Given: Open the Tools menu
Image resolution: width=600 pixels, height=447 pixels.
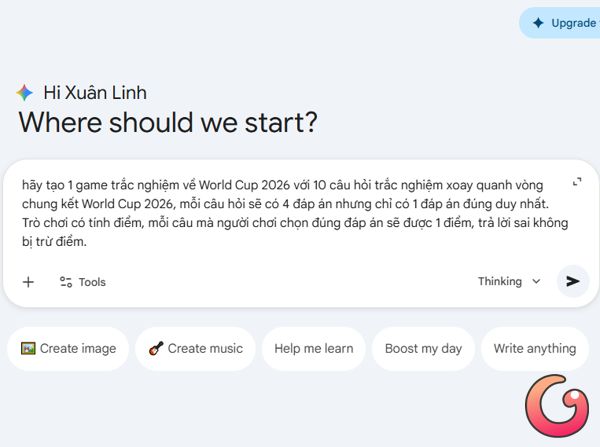Looking at the screenshot, I should pos(82,282).
